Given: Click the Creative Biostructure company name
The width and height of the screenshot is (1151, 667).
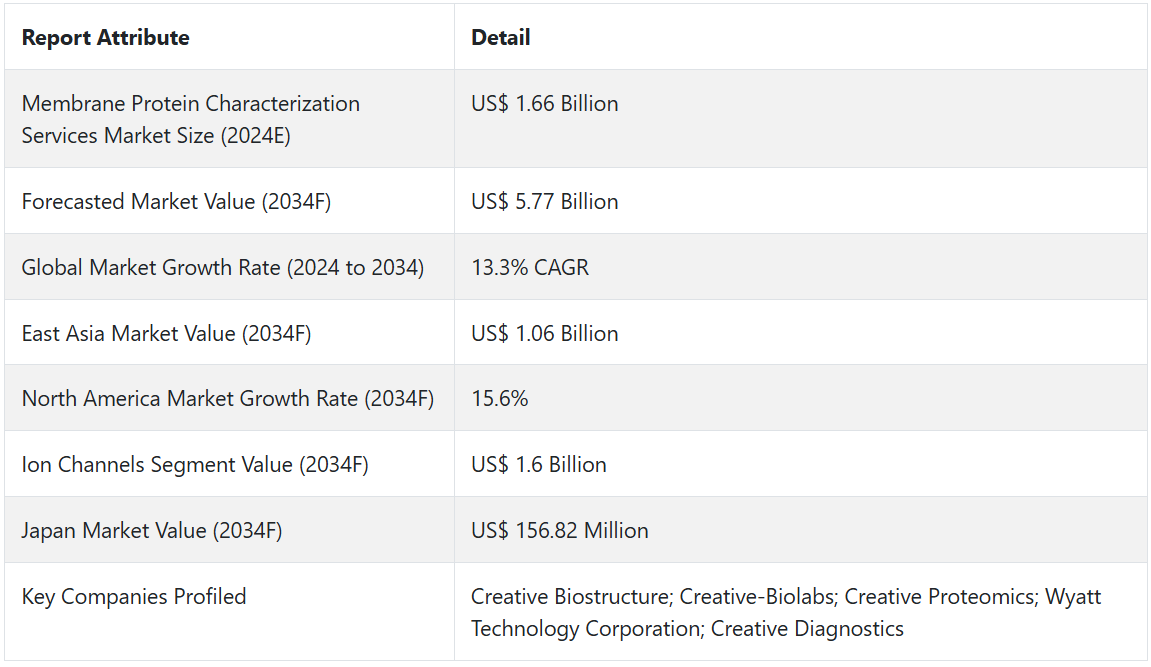Looking at the screenshot, I should [x=570, y=597].
